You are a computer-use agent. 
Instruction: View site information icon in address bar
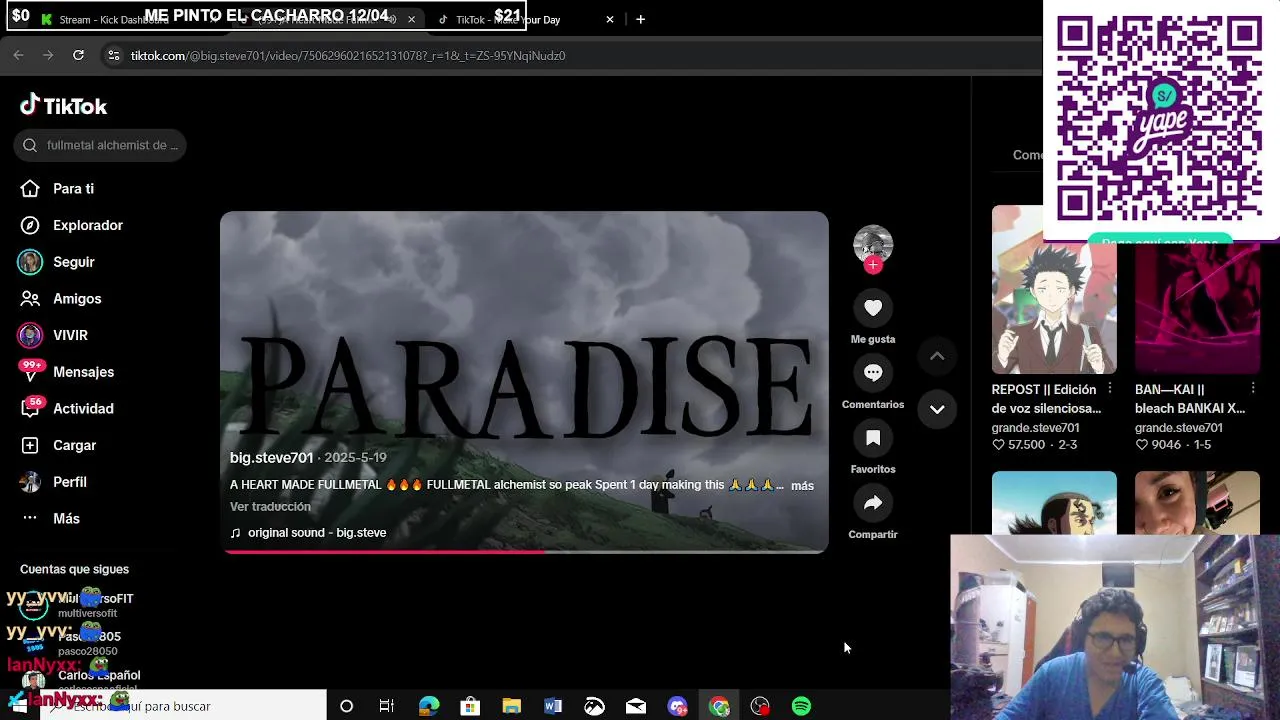113,56
